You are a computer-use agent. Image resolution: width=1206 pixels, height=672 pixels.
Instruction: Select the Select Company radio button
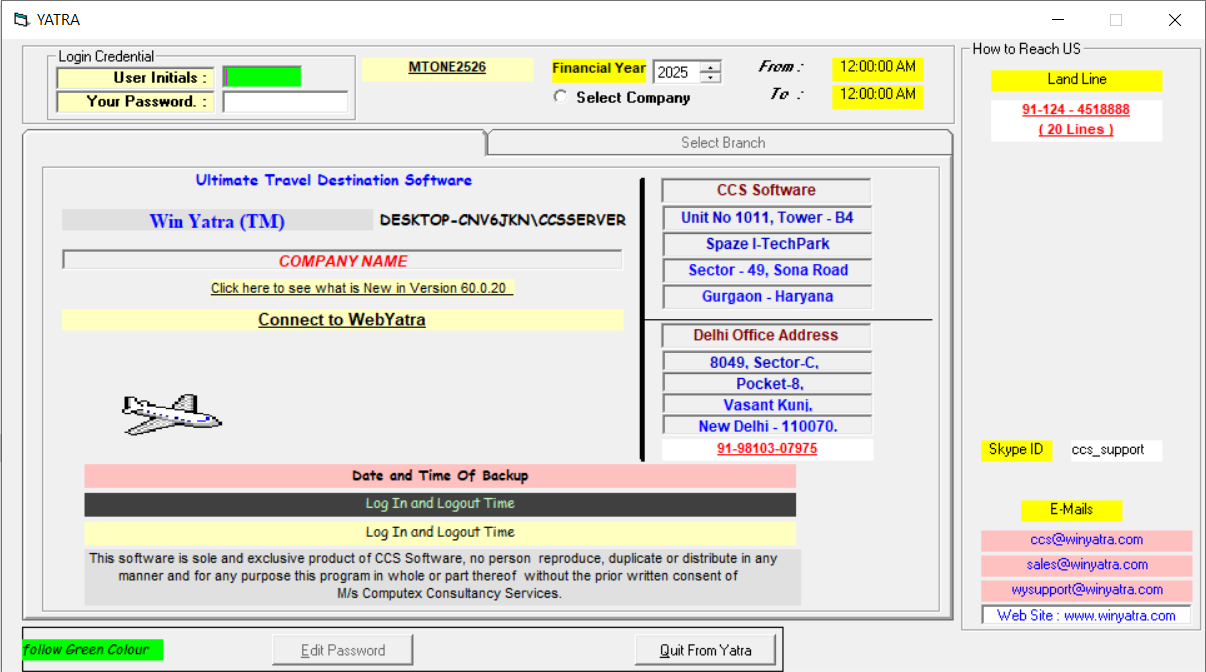pos(560,97)
